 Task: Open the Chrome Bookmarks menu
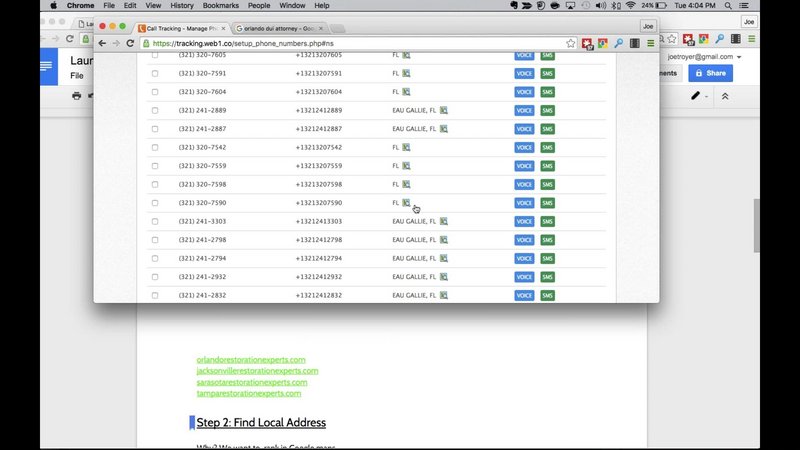click(x=220, y=6)
